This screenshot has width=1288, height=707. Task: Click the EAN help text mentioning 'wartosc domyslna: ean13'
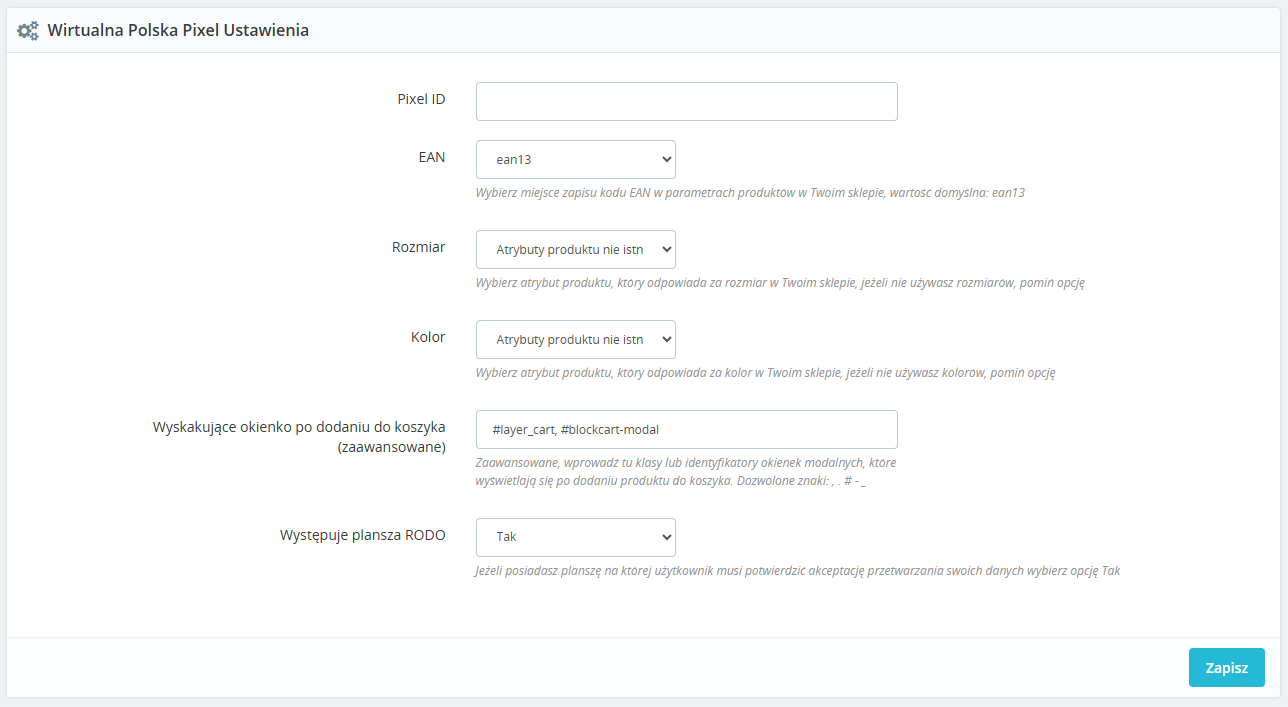pyautogui.click(x=751, y=192)
